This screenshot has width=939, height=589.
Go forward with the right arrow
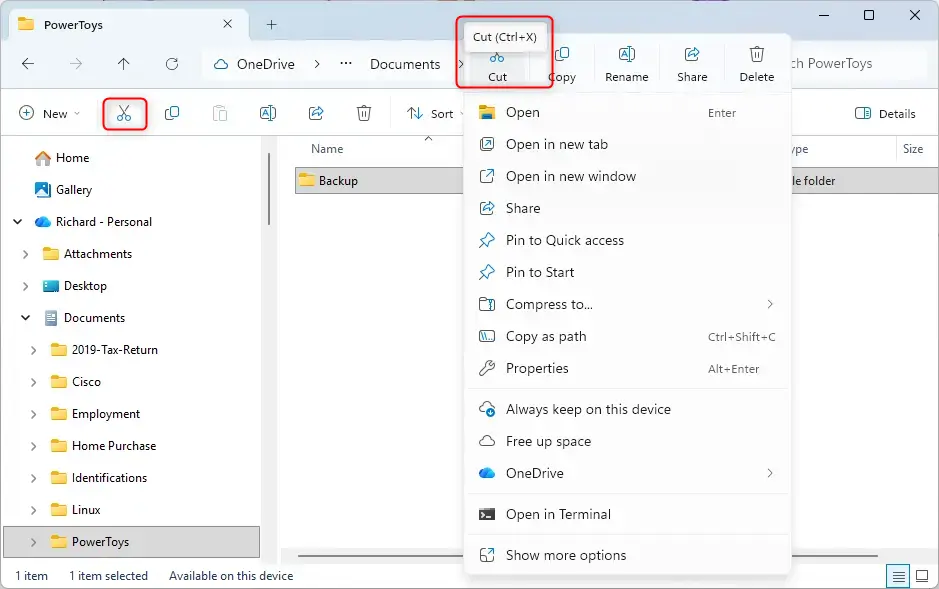75,63
